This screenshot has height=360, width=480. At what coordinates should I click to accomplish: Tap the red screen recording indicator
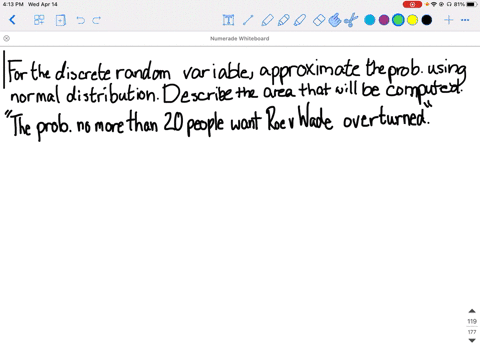(412, 4)
